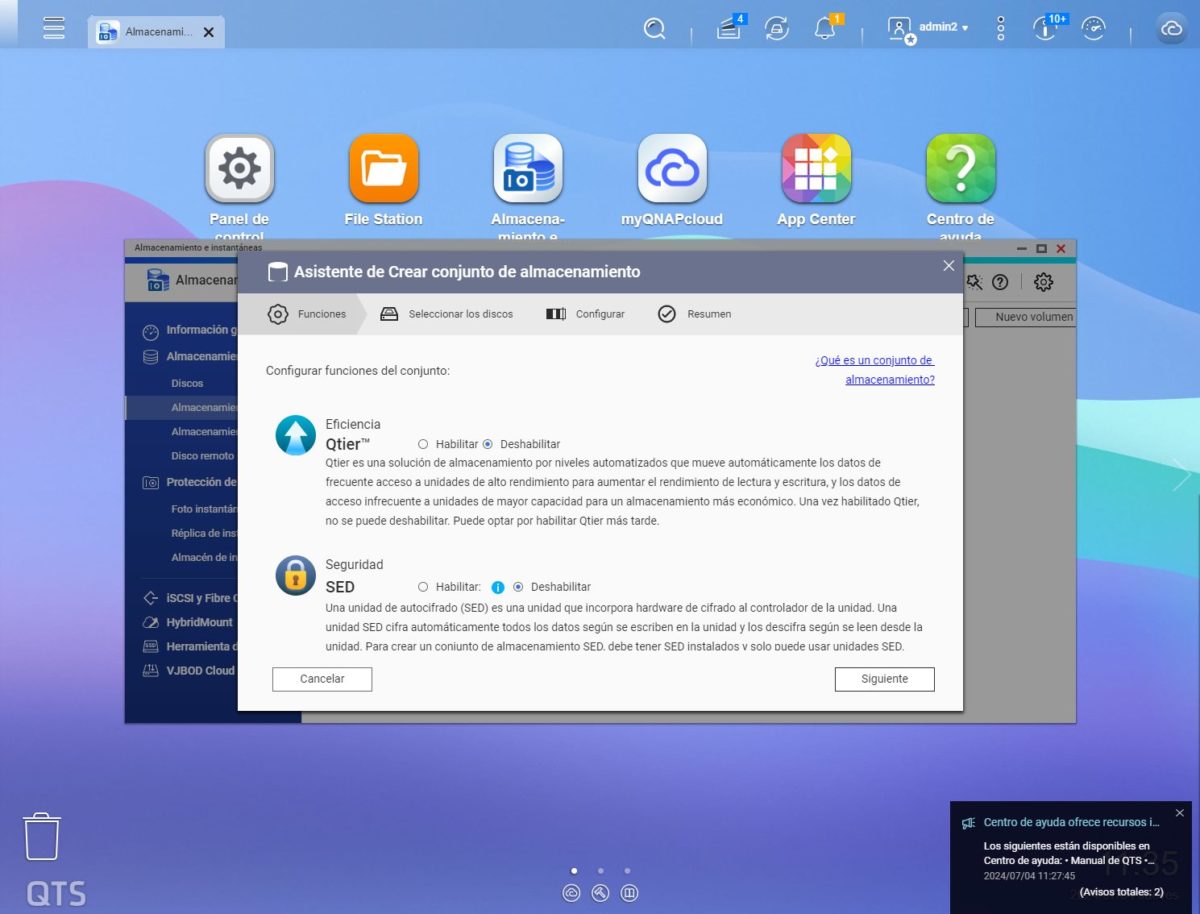Viewport: 1200px width, 914px height.
Task: Open help question mark in Almacenamiento window
Action: (1000, 282)
